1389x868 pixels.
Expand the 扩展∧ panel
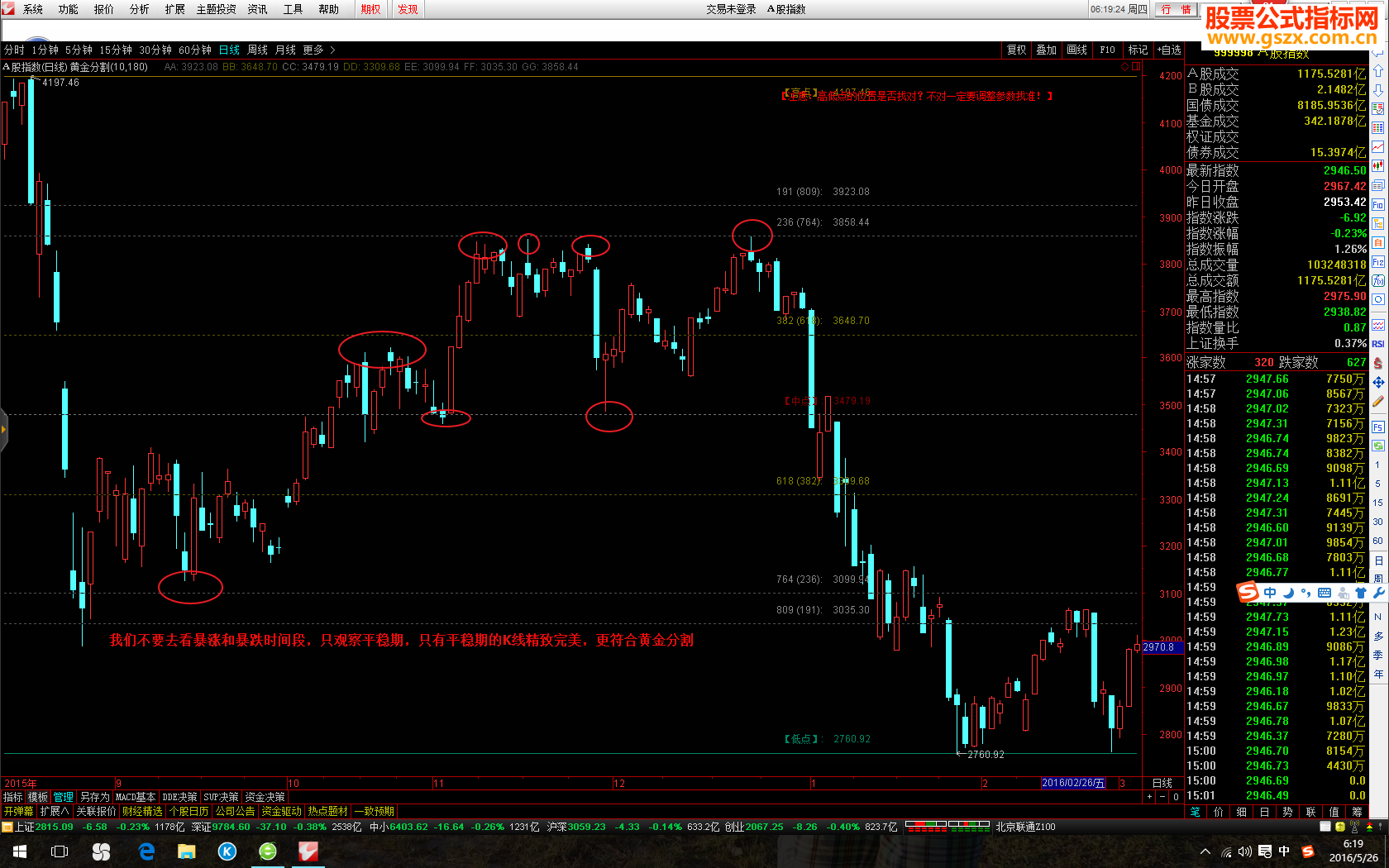point(55,812)
